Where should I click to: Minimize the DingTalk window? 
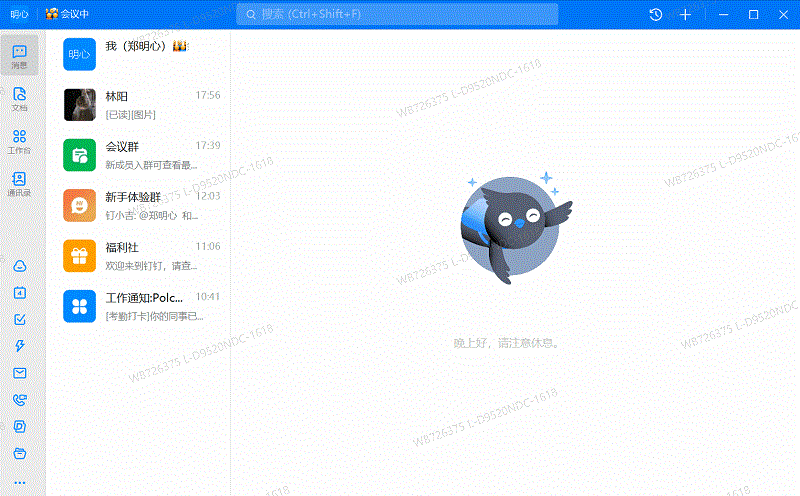pos(723,15)
